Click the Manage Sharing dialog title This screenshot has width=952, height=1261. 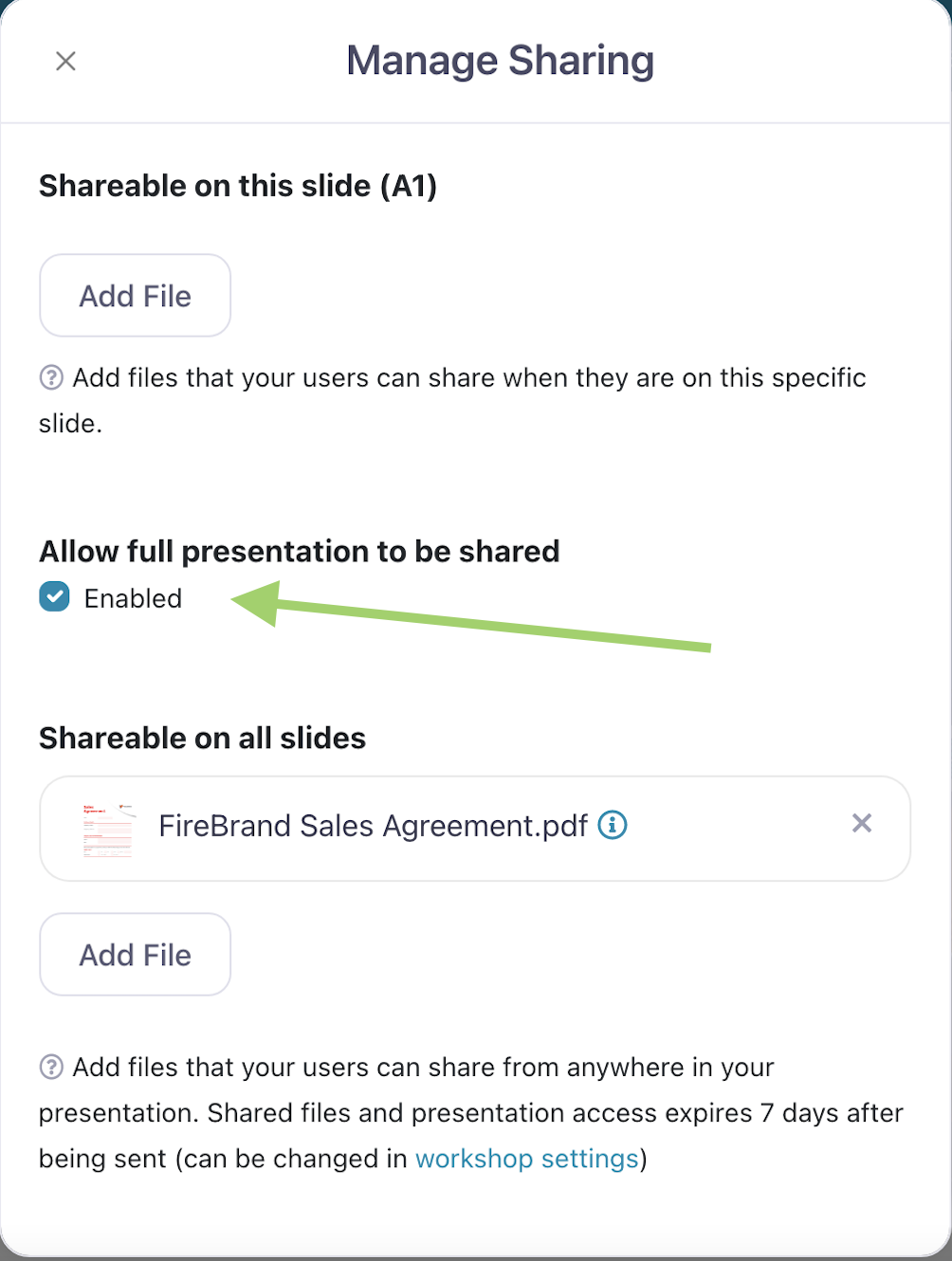pyautogui.click(x=500, y=61)
